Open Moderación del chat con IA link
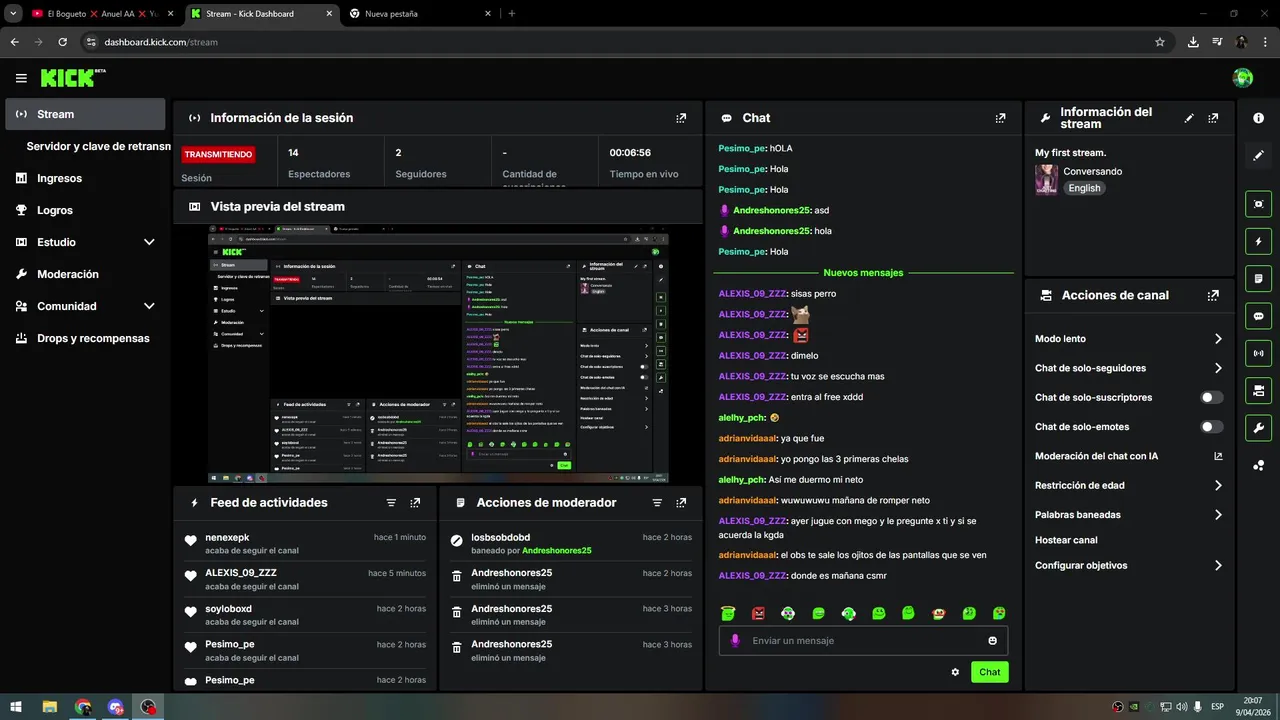The image size is (1280, 720). click(x=1129, y=456)
